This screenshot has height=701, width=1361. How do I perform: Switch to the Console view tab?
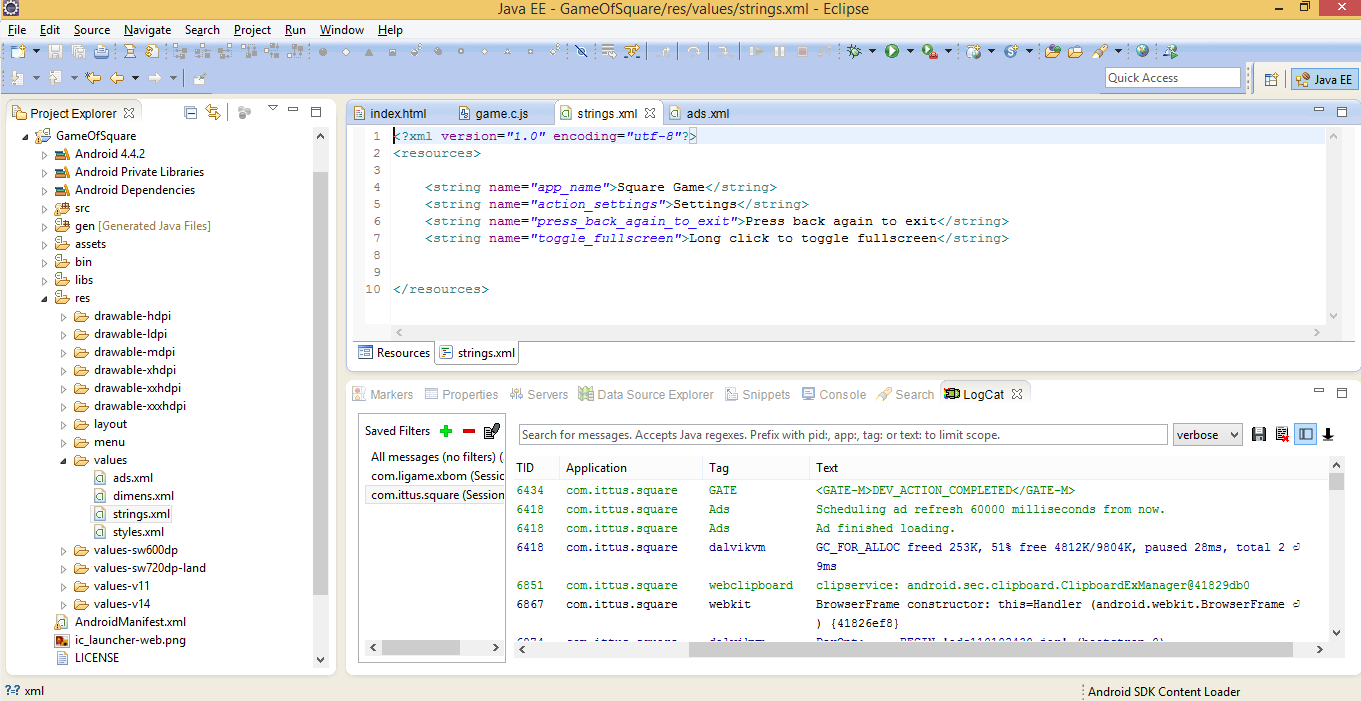(834, 394)
